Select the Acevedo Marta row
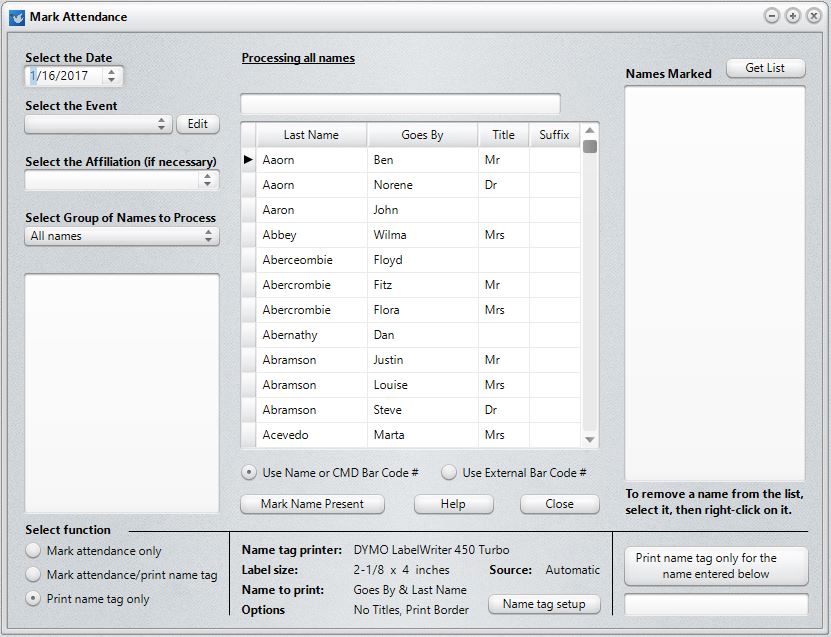The height and width of the screenshot is (637, 831). click(x=411, y=435)
